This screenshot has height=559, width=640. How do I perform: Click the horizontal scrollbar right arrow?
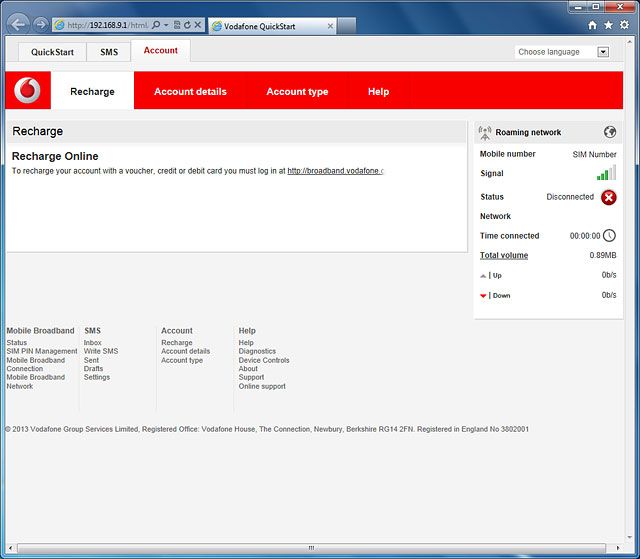tap(618, 548)
